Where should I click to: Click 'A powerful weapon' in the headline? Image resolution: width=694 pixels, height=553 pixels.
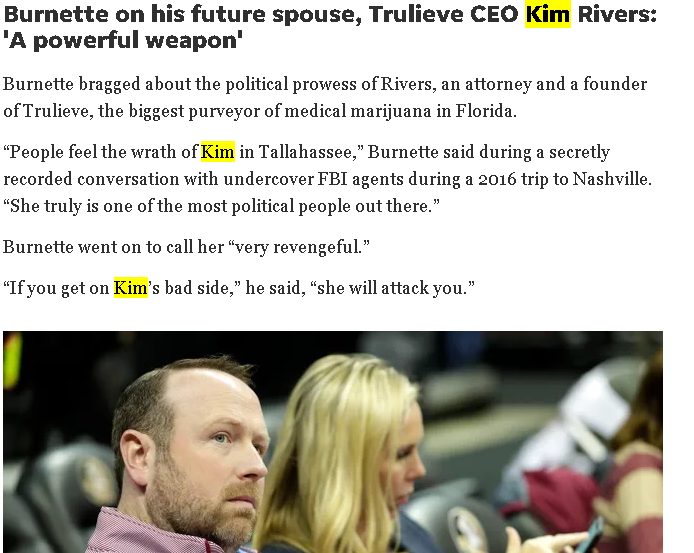[123, 40]
